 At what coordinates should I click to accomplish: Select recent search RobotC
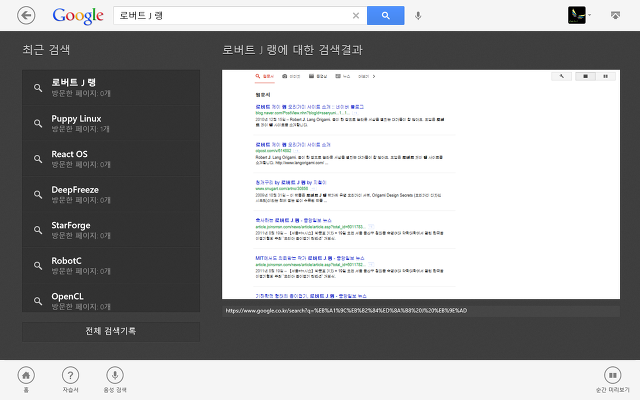pos(111,265)
